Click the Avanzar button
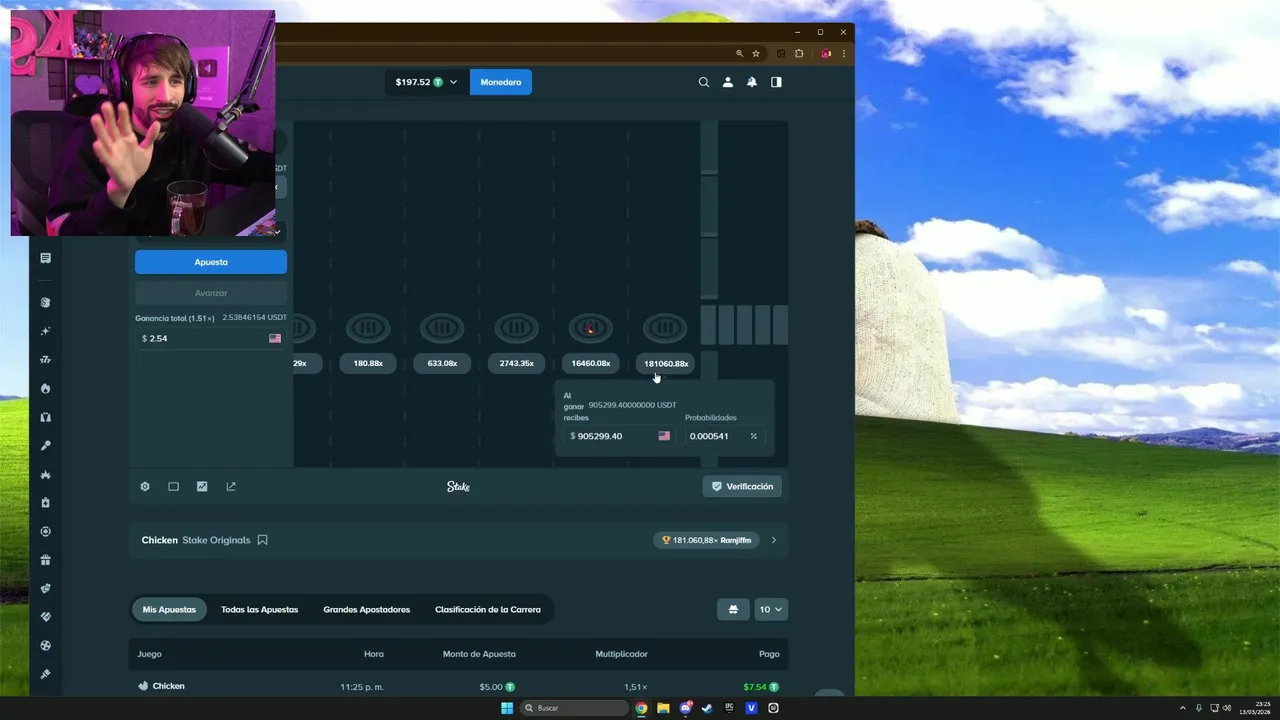The width and height of the screenshot is (1280, 720). (211, 293)
